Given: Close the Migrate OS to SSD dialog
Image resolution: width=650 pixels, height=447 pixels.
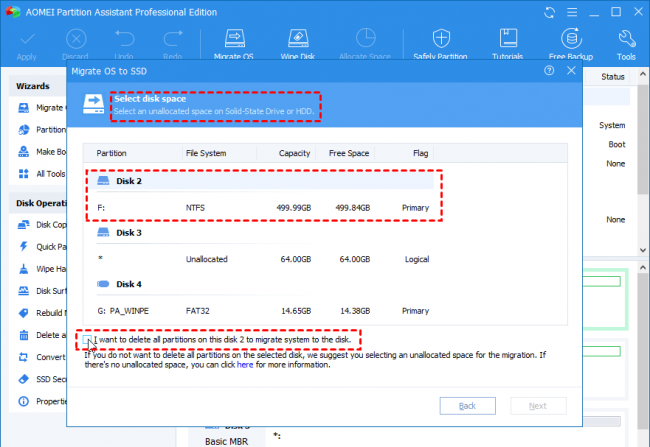Looking at the screenshot, I should pyautogui.click(x=571, y=70).
